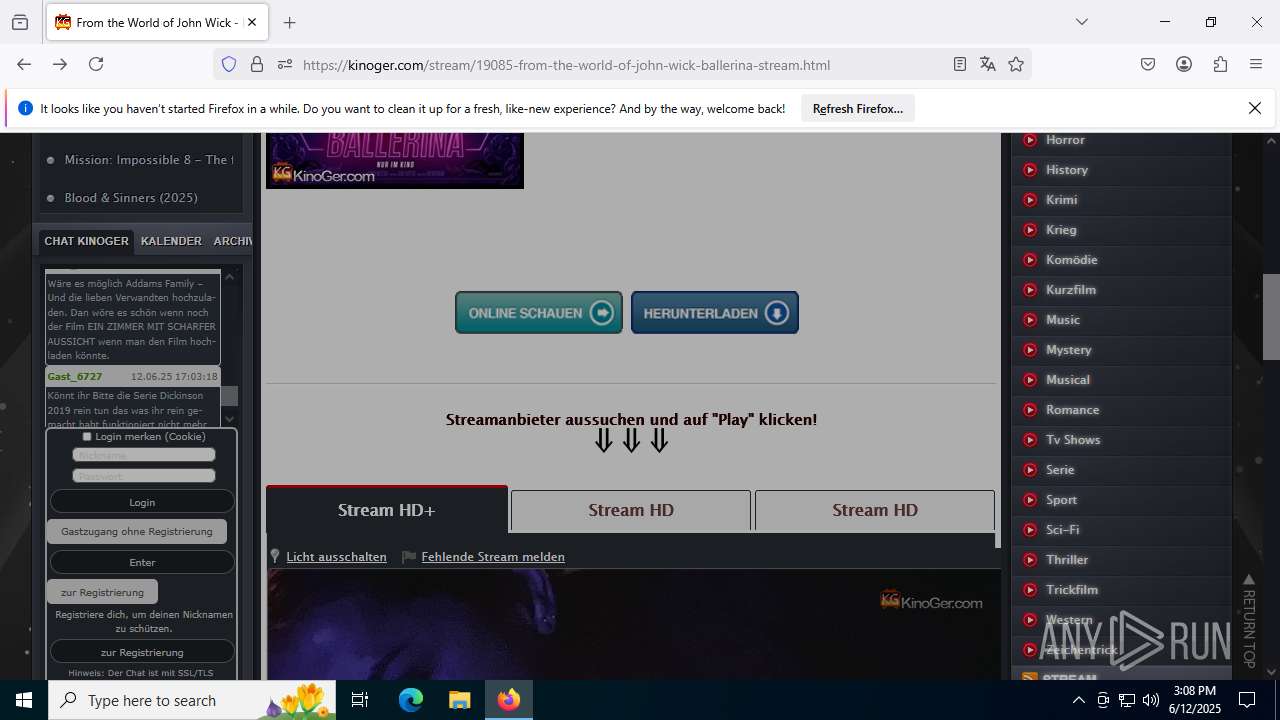Click the page vertical scrollbar thumb

1271,316
